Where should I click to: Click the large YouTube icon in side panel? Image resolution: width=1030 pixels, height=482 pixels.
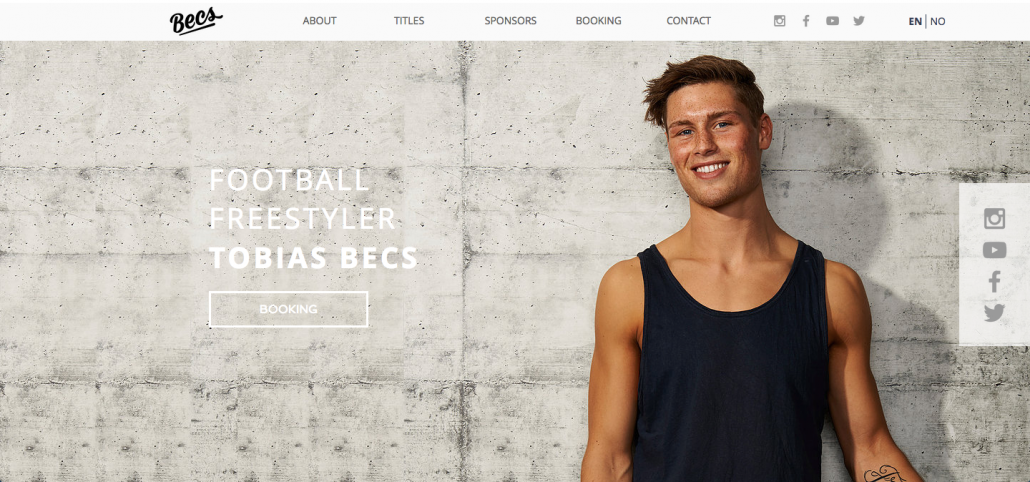994,250
